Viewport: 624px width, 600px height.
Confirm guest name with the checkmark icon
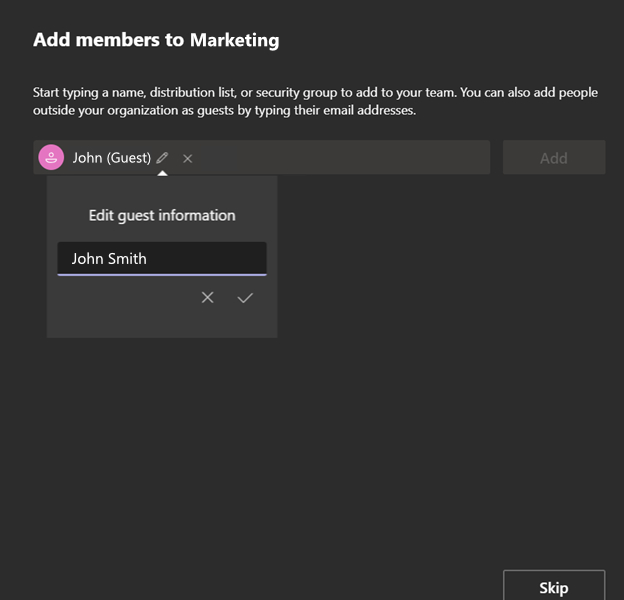[x=245, y=298]
